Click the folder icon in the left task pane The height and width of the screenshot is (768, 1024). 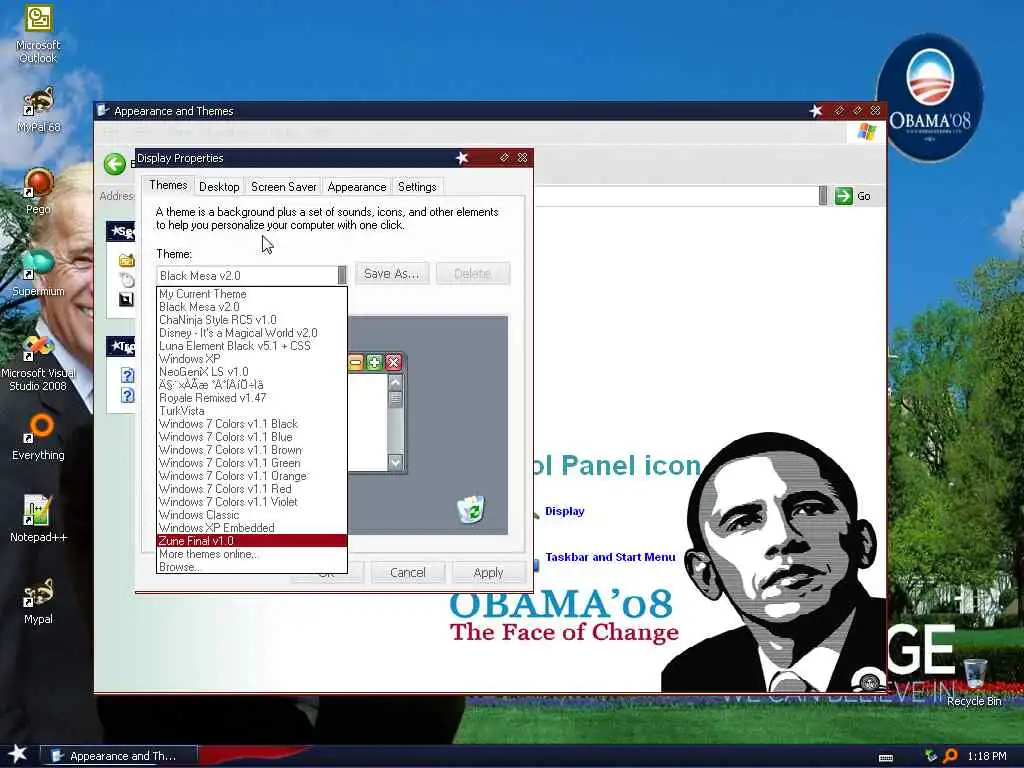click(x=127, y=261)
